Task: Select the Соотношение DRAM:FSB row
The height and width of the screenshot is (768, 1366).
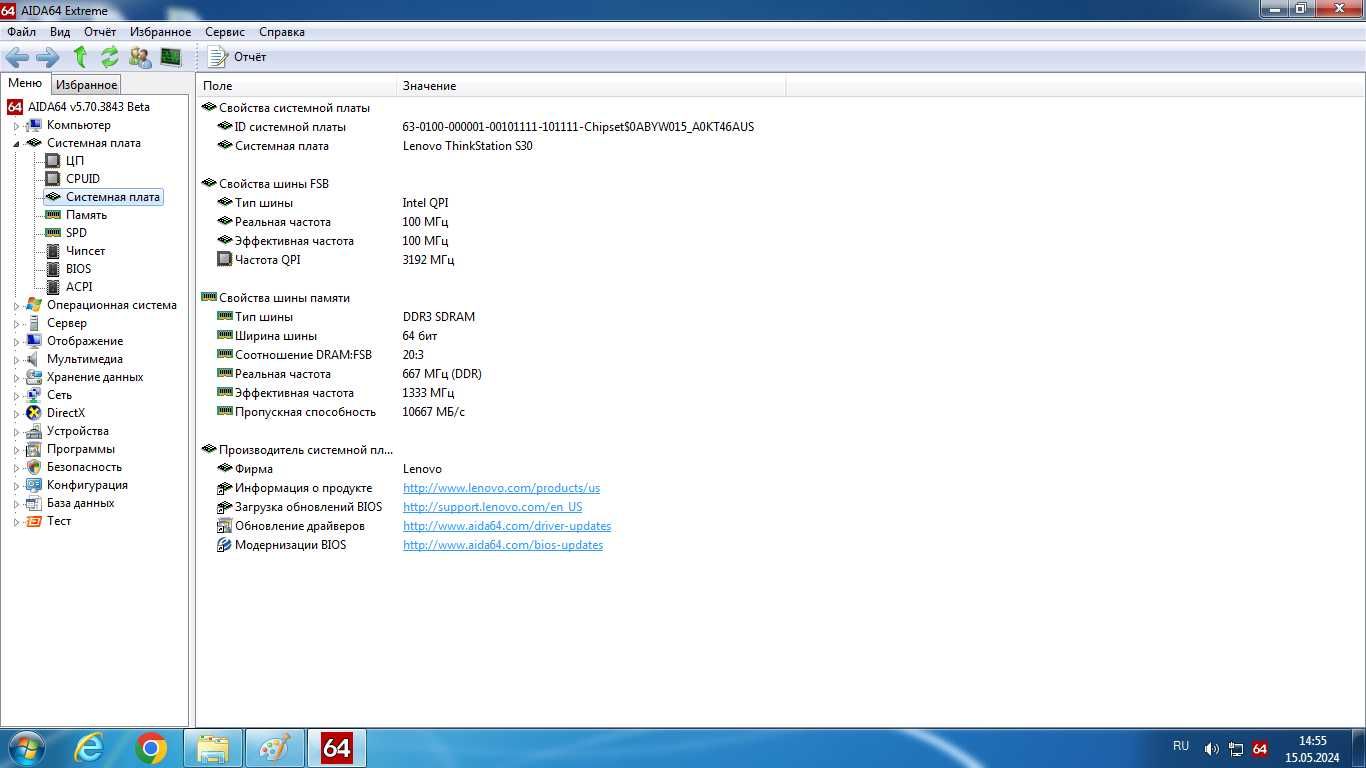Action: pyautogui.click(x=320, y=355)
